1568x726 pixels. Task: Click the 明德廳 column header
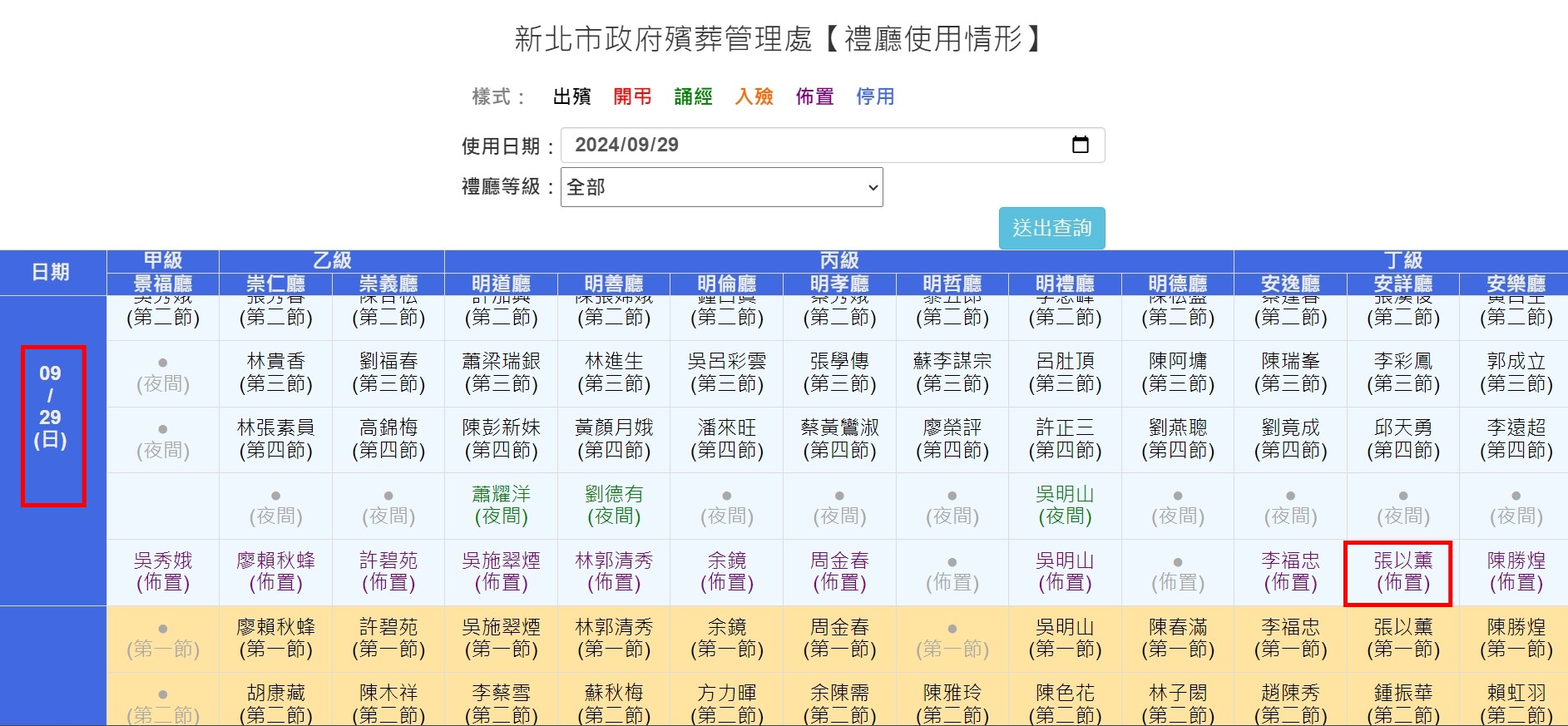click(1178, 284)
